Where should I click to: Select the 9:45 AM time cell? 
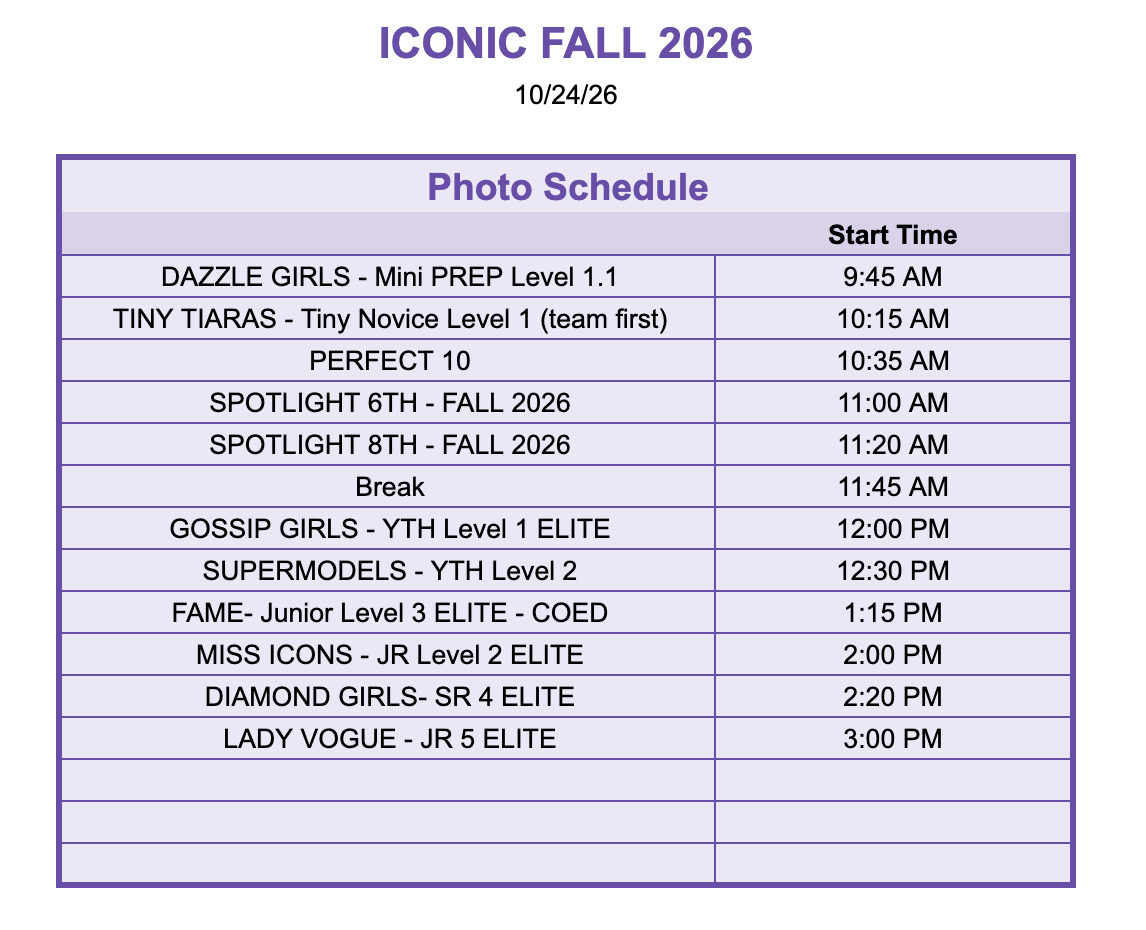892,276
